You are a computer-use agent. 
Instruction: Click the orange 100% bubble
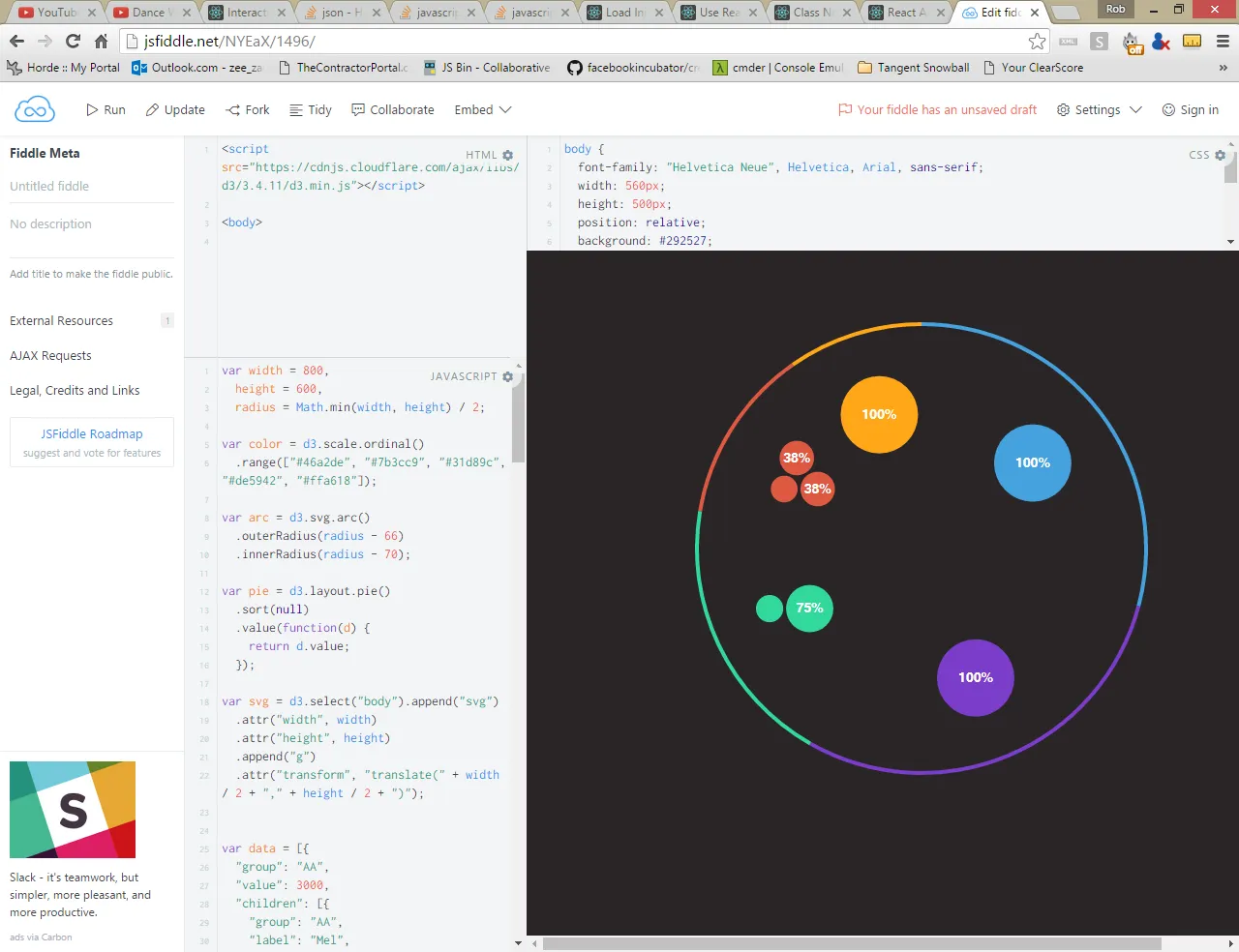[879, 414]
